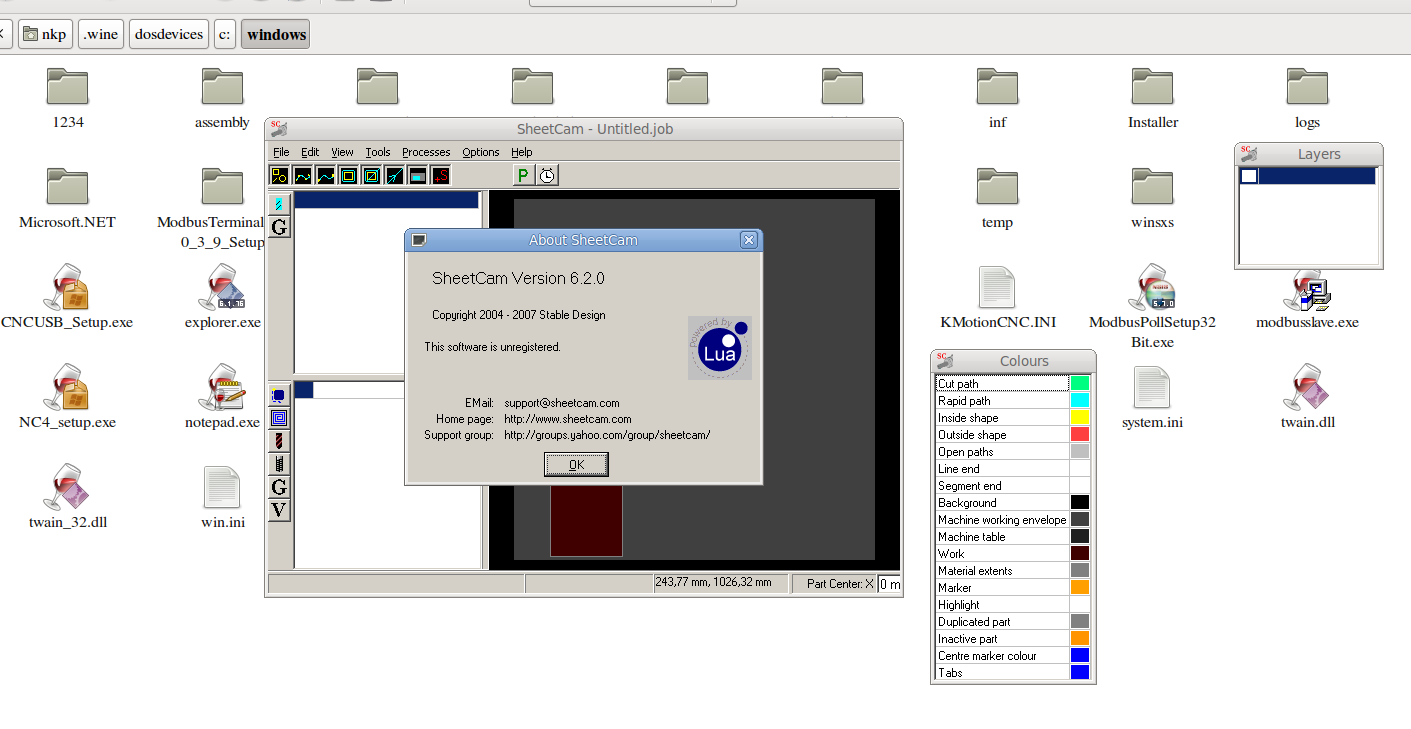This screenshot has width=1411, height=729.
Task: Open the Processes menu in SheetCam
Action: coord(426,152)
